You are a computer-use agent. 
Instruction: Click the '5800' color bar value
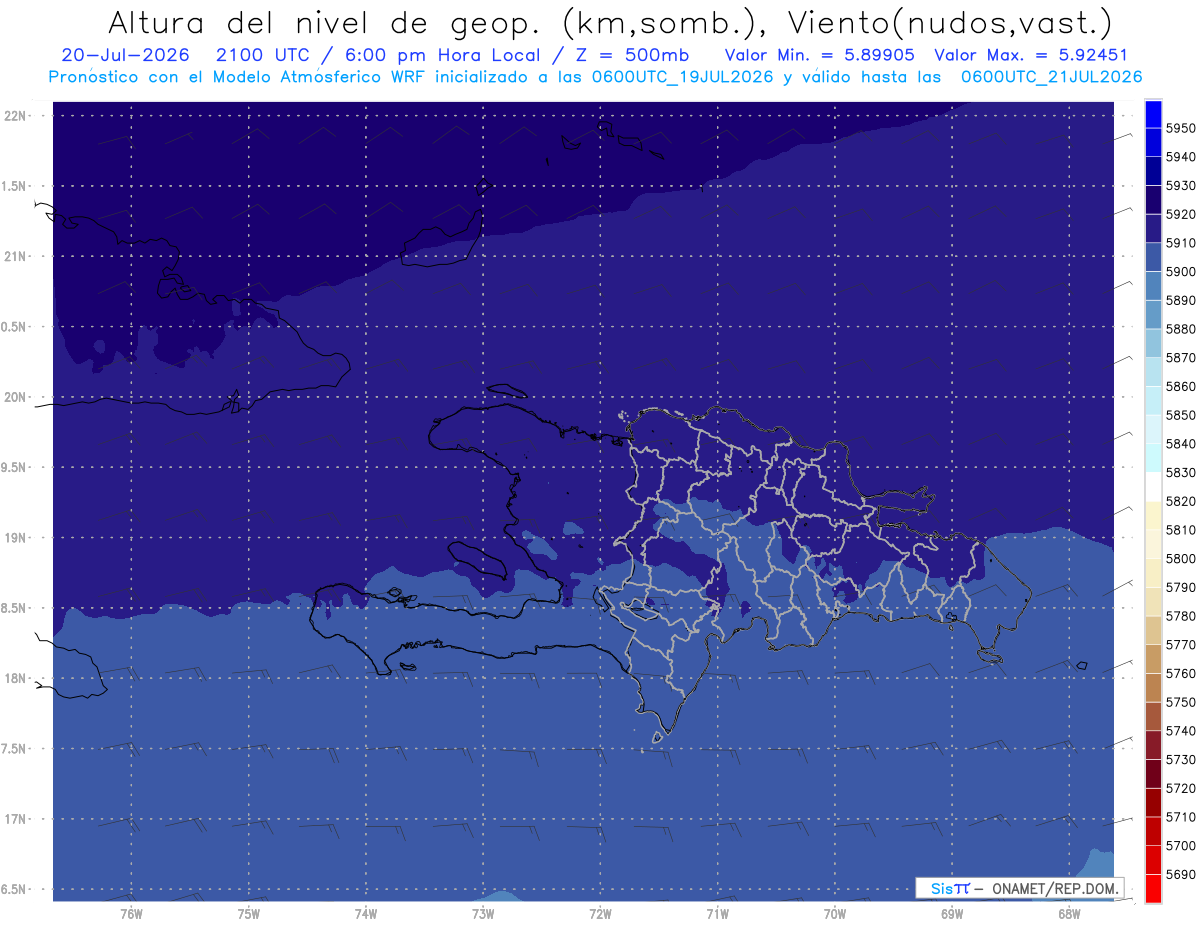[1180, 559]
